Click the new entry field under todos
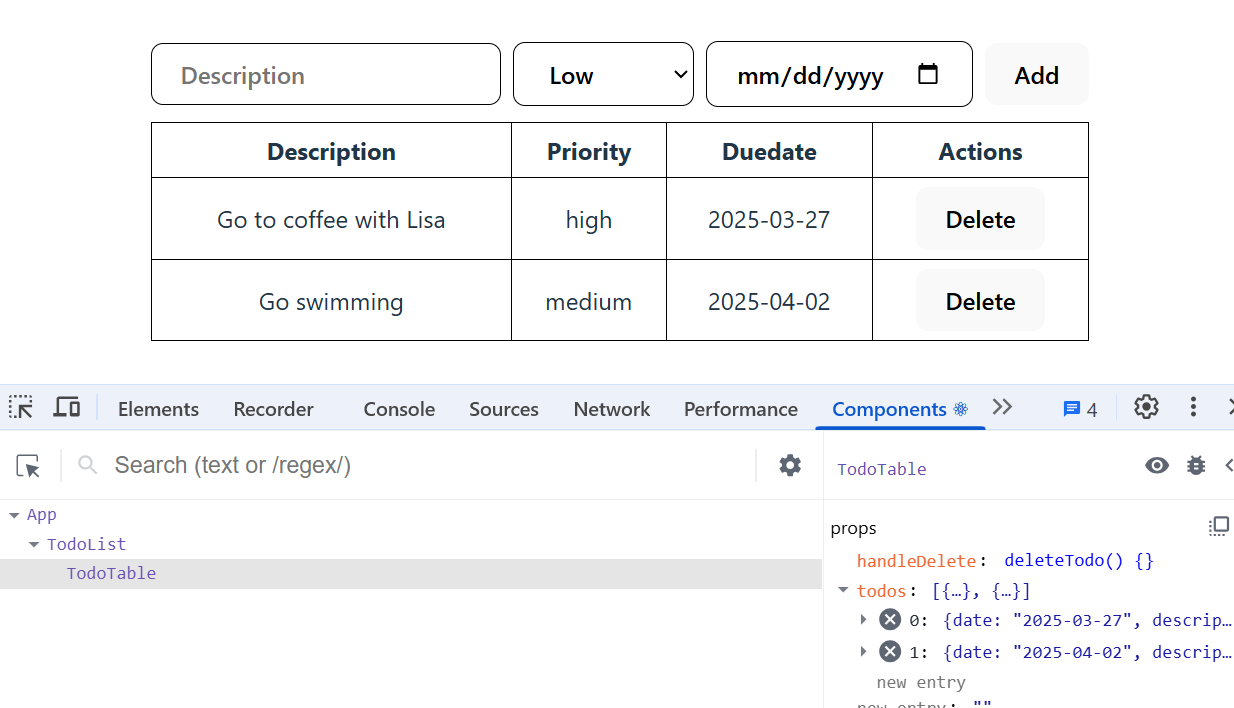 921,683
